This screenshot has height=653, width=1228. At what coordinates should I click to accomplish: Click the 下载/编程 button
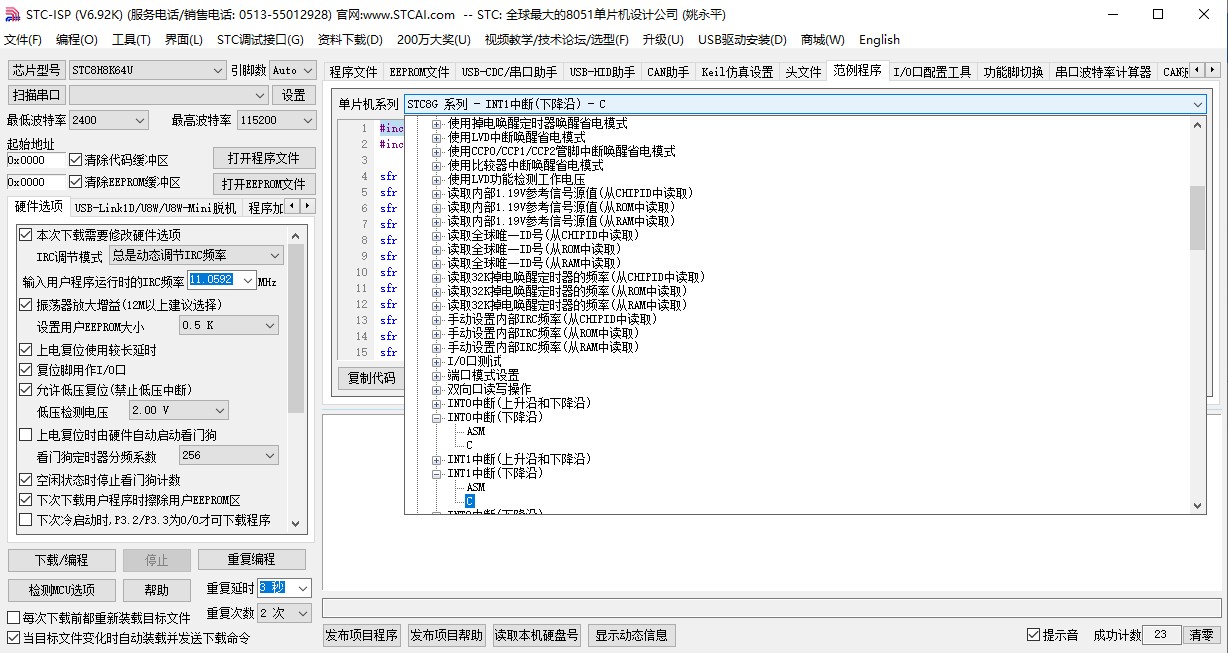tap(61, 560)
